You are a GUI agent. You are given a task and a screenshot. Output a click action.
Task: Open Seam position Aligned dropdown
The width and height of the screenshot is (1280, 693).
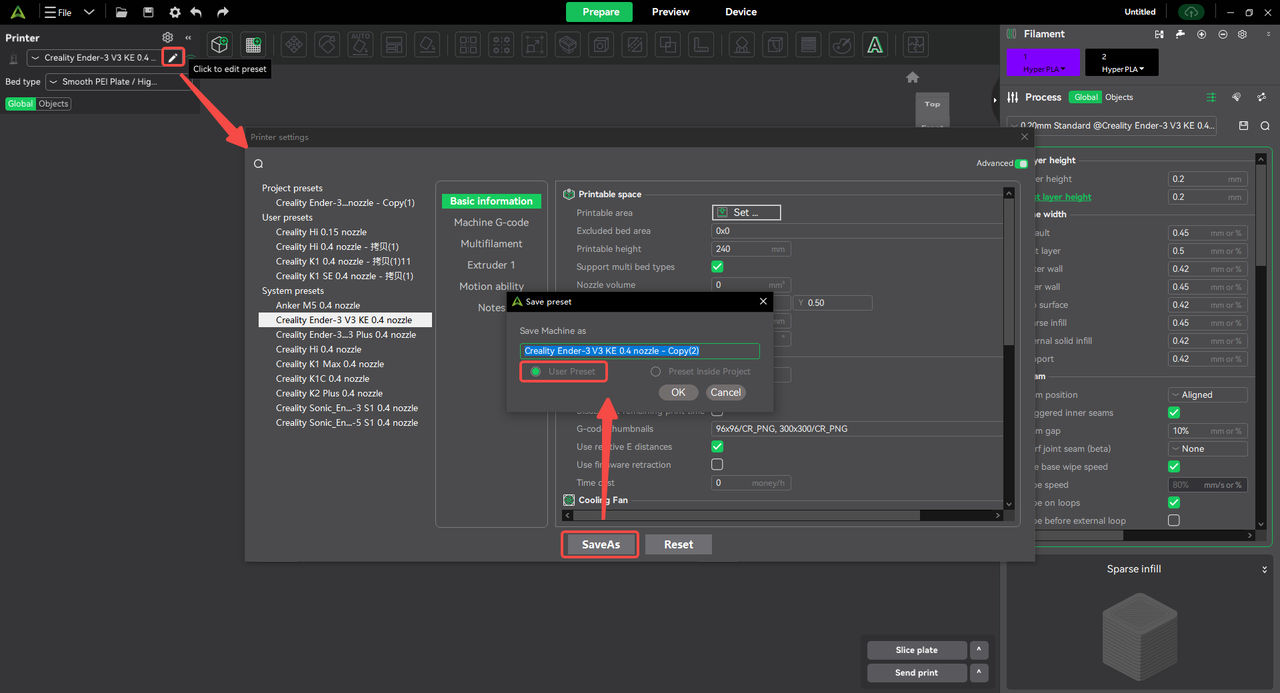coord(1208,395)
